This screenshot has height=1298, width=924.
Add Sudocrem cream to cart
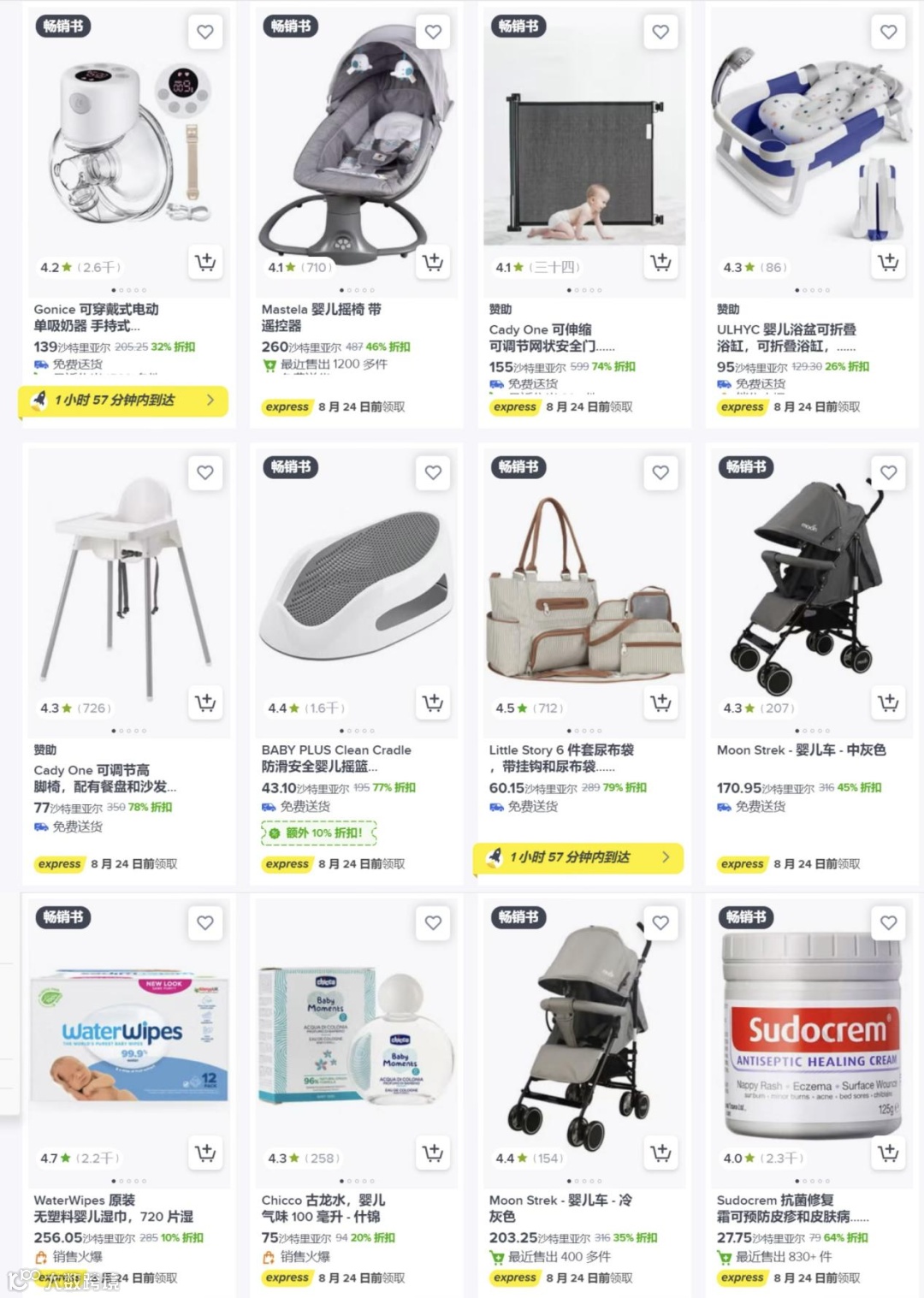[888, 1153]
